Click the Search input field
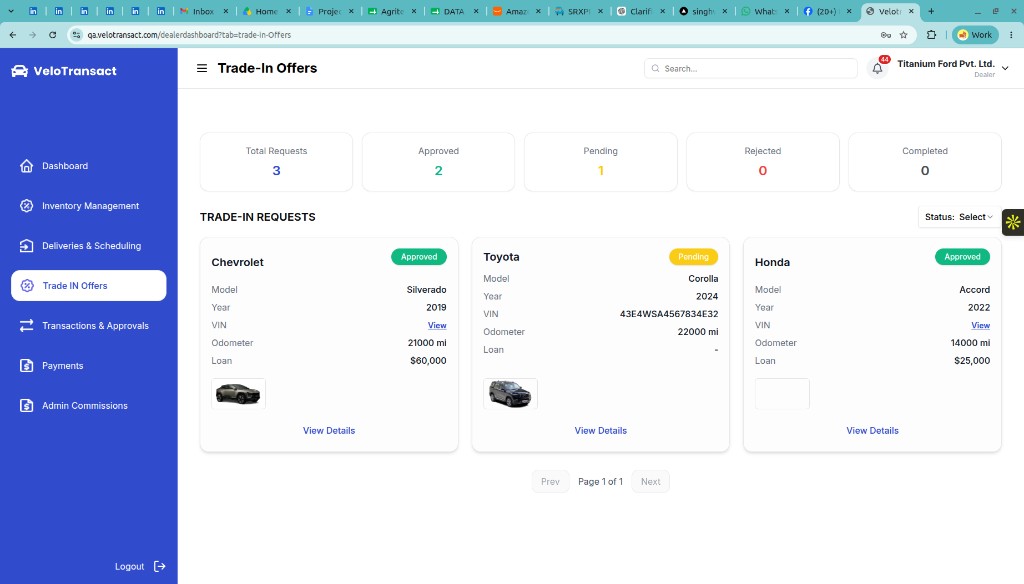Viewport: 1024px width, 584px height. coord(750,69)
